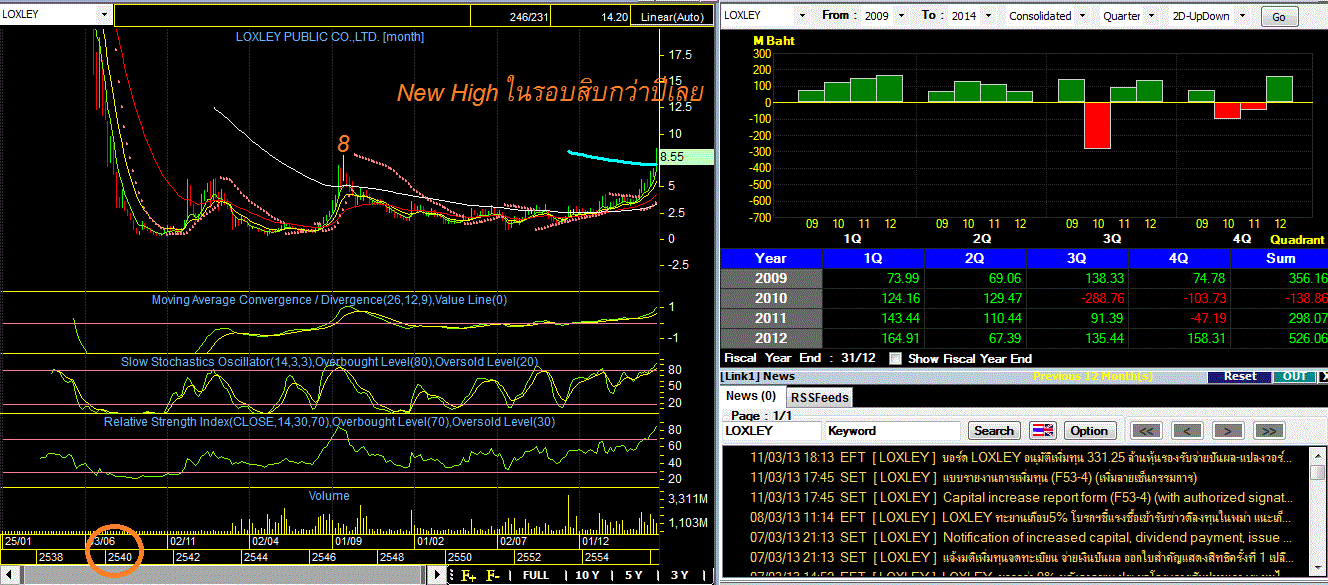Click the F- zoom-out chart icon
The image size is (1328, 585).
(493, 575)
